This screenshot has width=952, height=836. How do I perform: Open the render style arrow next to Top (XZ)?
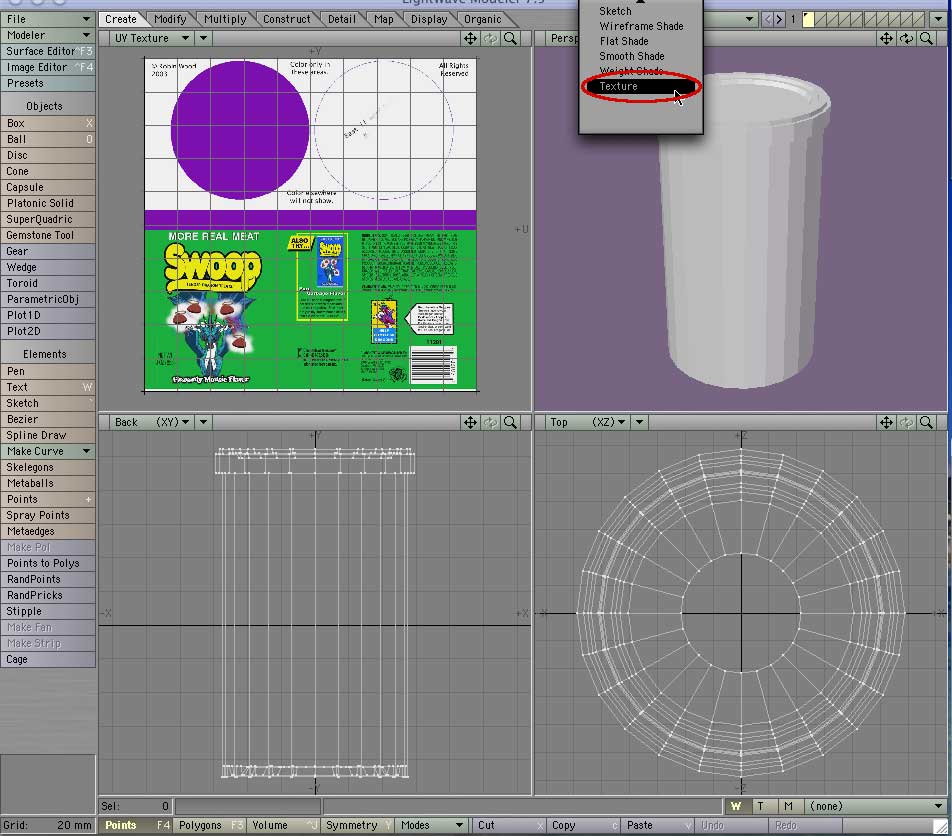639,423
